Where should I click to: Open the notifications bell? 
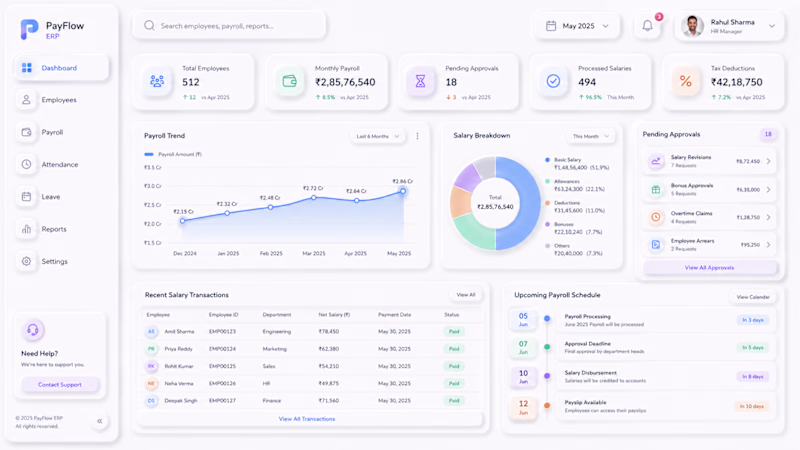pyautogui.click(x=647, y=26)
